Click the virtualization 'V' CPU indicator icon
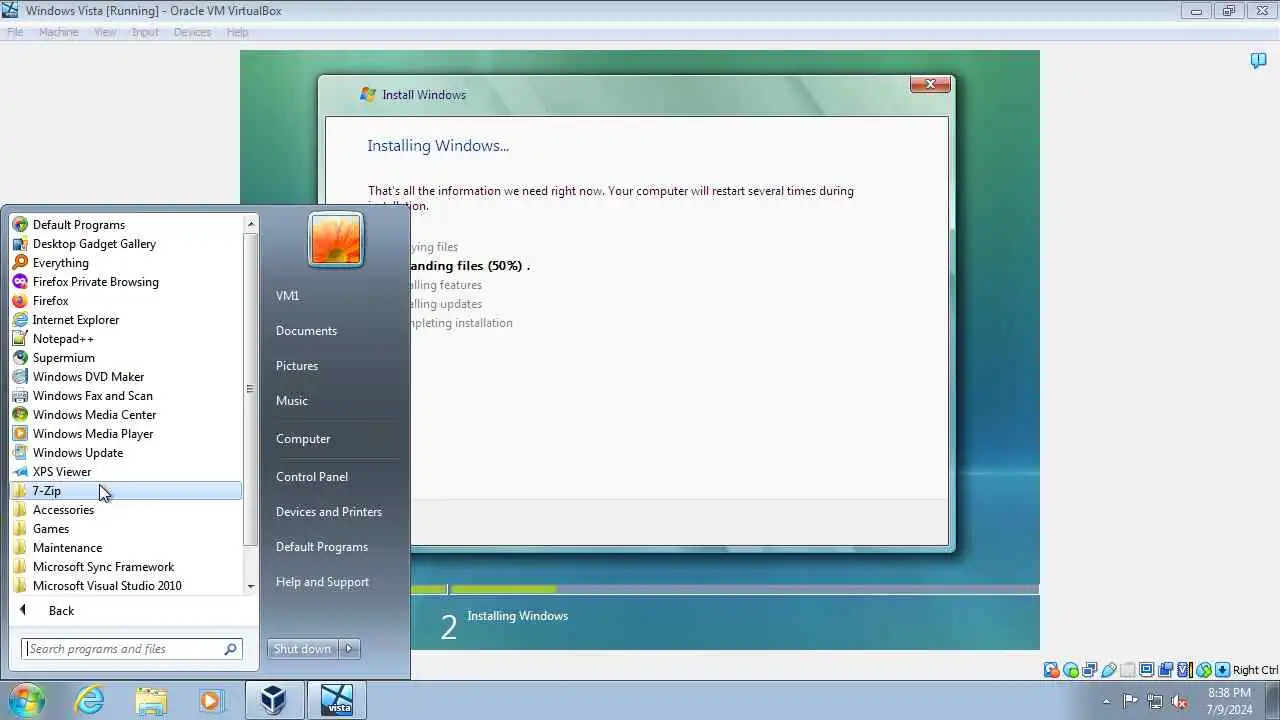Screen dimensions: 1280x720 (1184, 670)
